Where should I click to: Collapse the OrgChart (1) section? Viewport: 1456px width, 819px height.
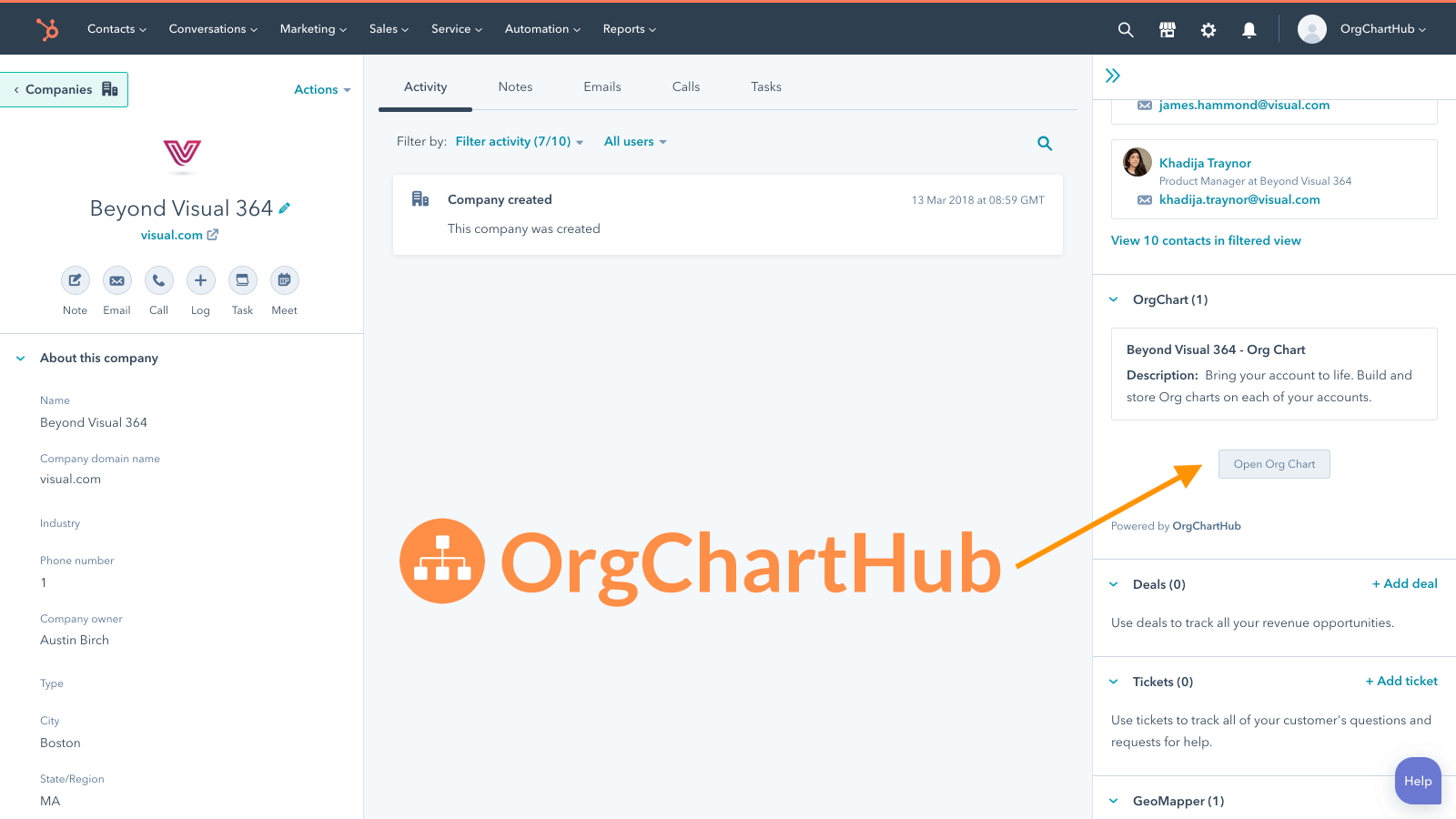pyautogui.click(x=1114, y=299)
